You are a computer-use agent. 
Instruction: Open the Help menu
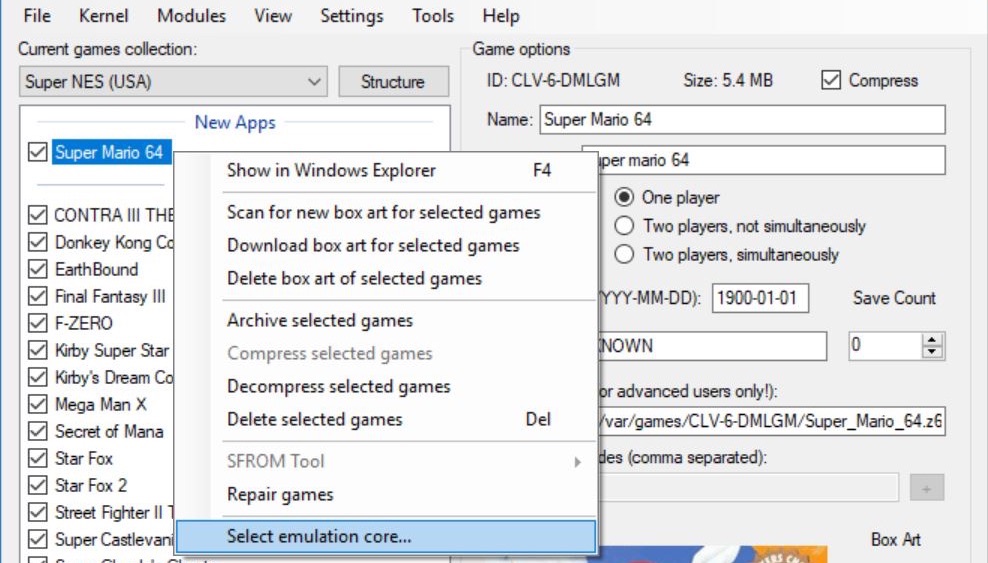[x=501, y=15]
